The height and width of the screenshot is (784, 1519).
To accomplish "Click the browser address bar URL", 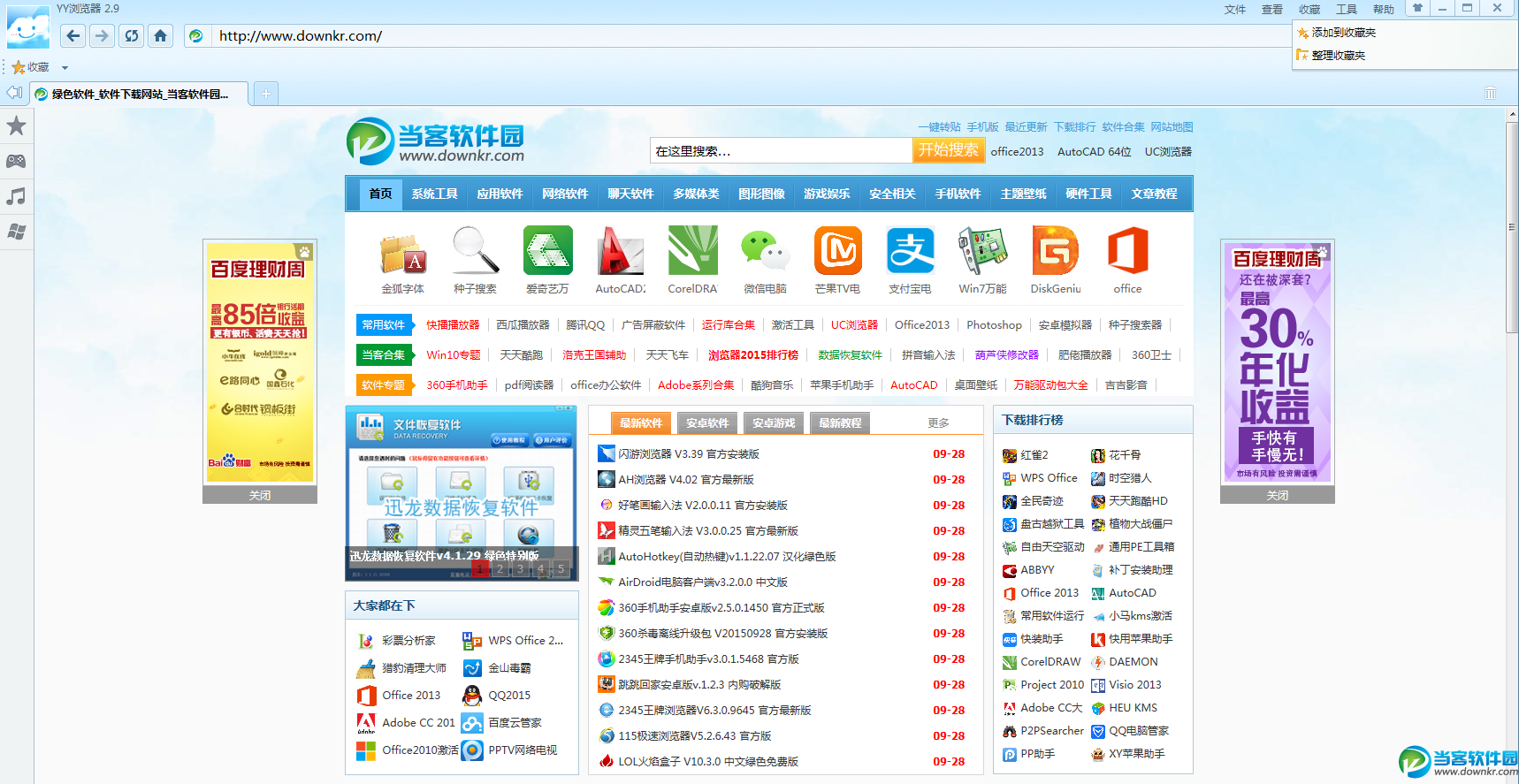I will point(301,35).
